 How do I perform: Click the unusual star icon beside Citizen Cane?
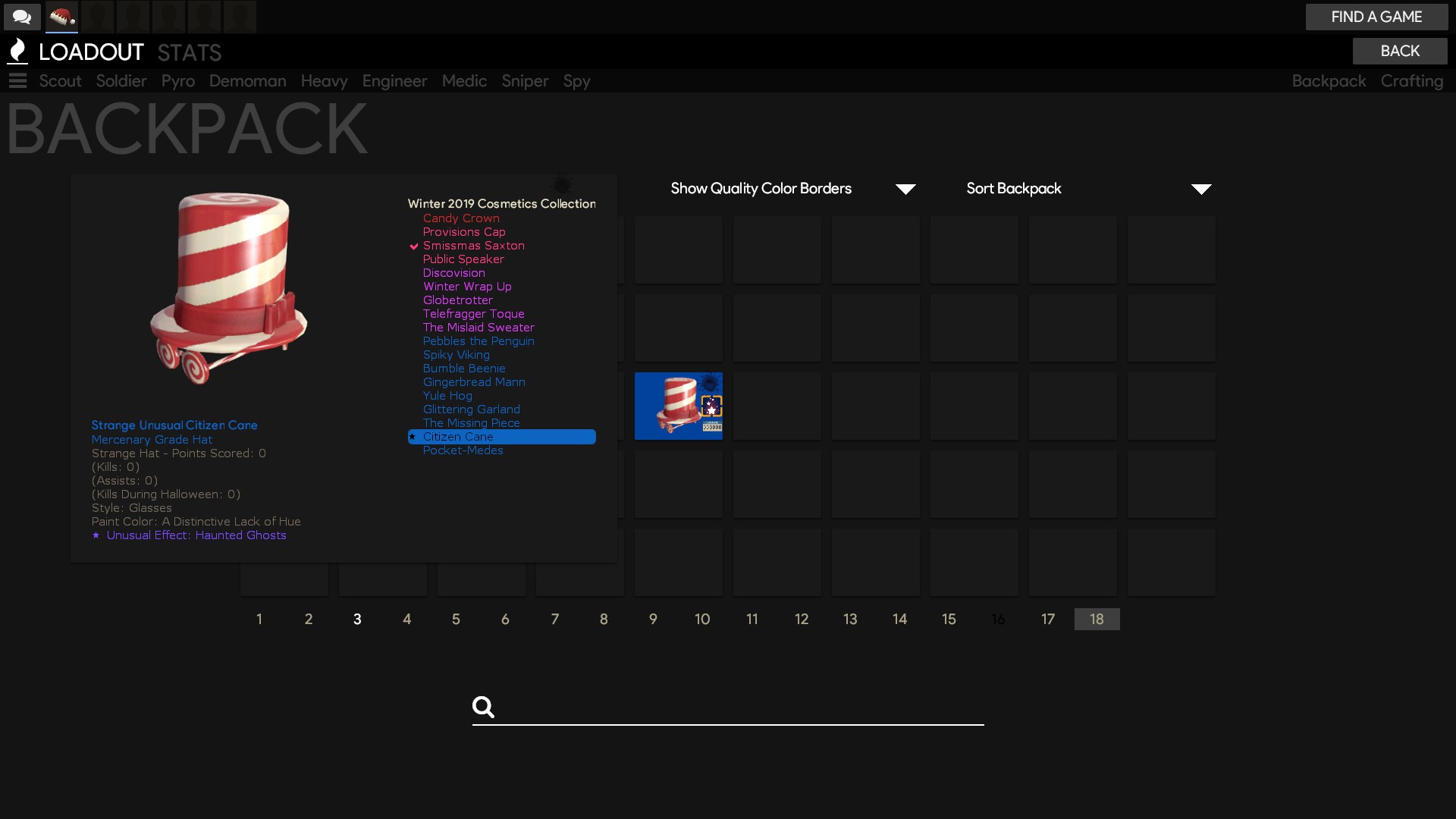point(413,437)
